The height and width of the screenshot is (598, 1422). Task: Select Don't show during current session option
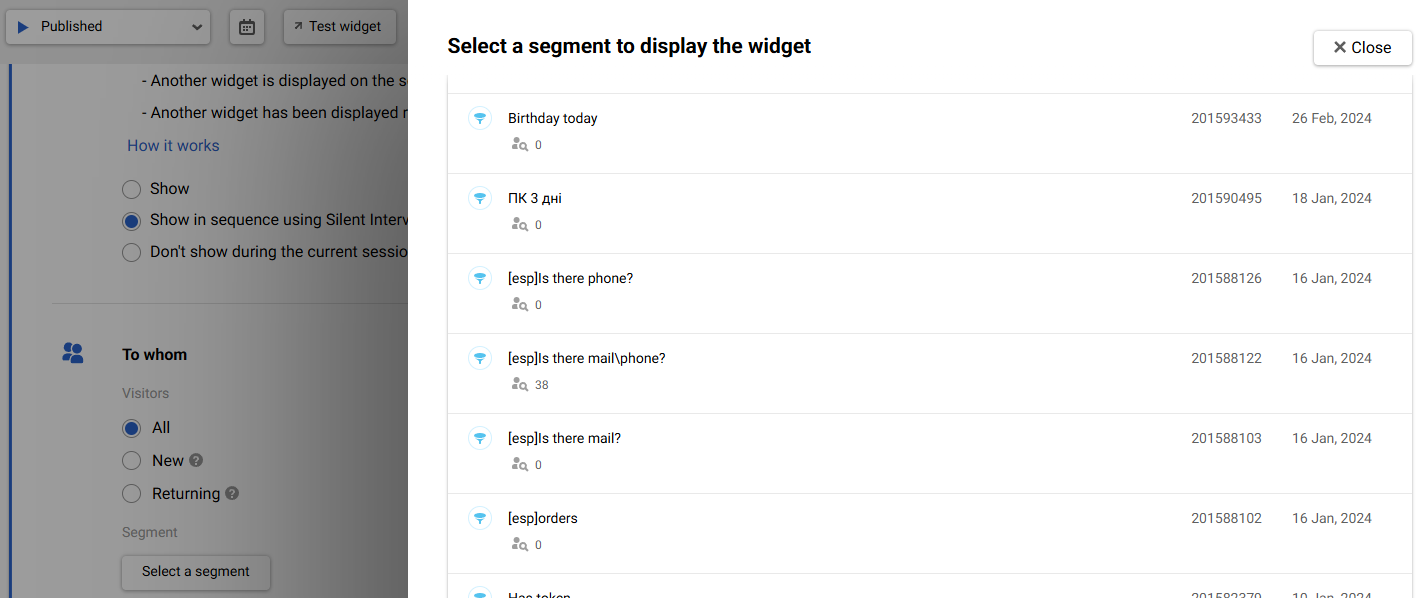click(131, 253)
